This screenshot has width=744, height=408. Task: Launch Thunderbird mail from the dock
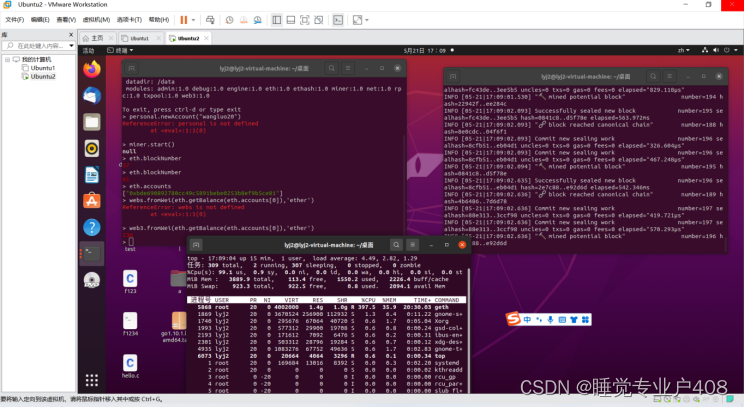click(92, 96)
